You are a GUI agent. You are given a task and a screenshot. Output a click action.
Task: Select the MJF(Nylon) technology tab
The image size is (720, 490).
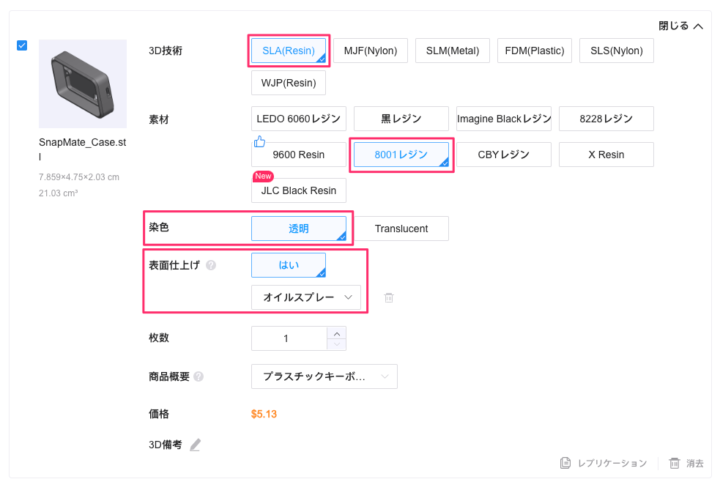(370, 51)
